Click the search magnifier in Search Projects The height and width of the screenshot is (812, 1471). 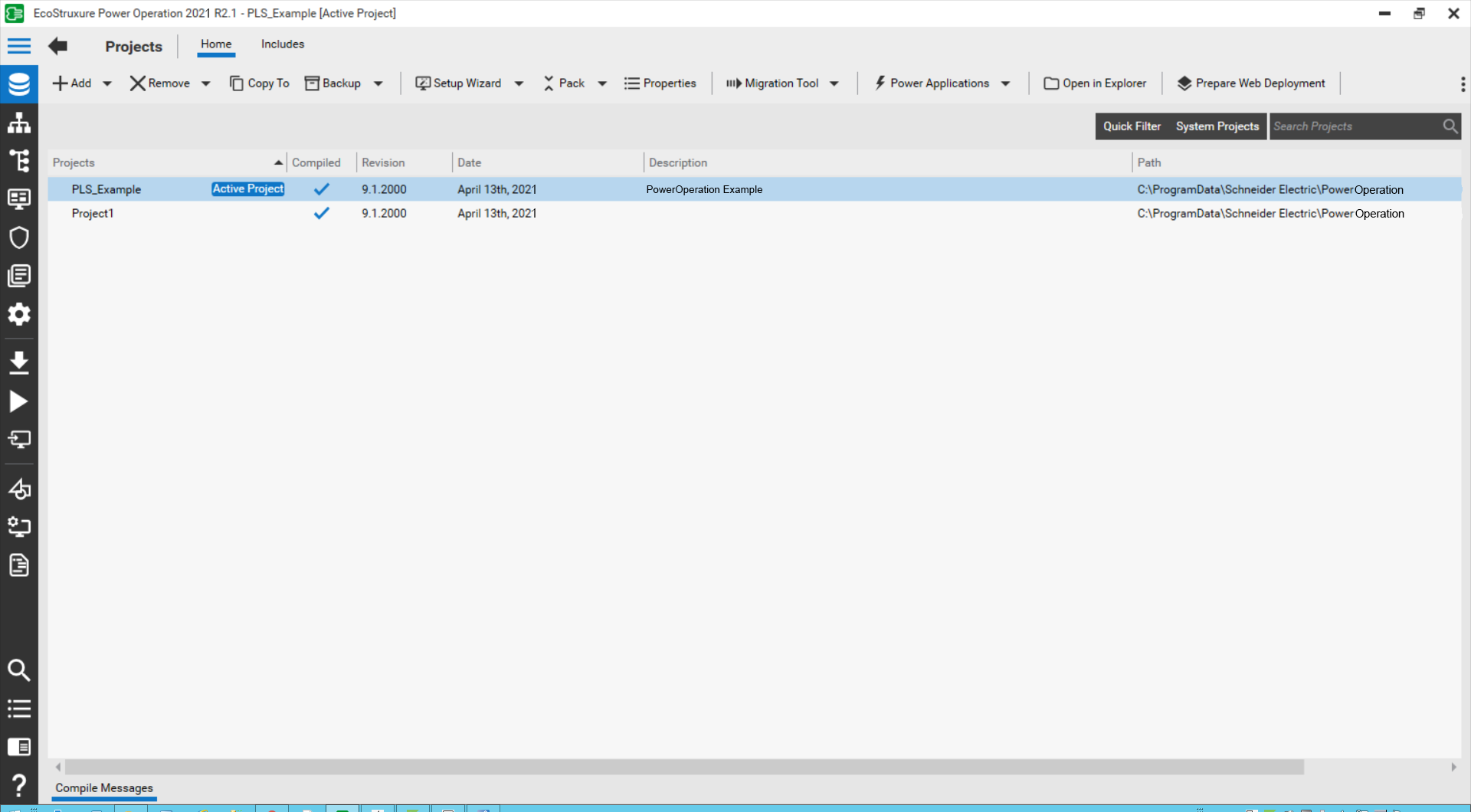coord(1450,126)
